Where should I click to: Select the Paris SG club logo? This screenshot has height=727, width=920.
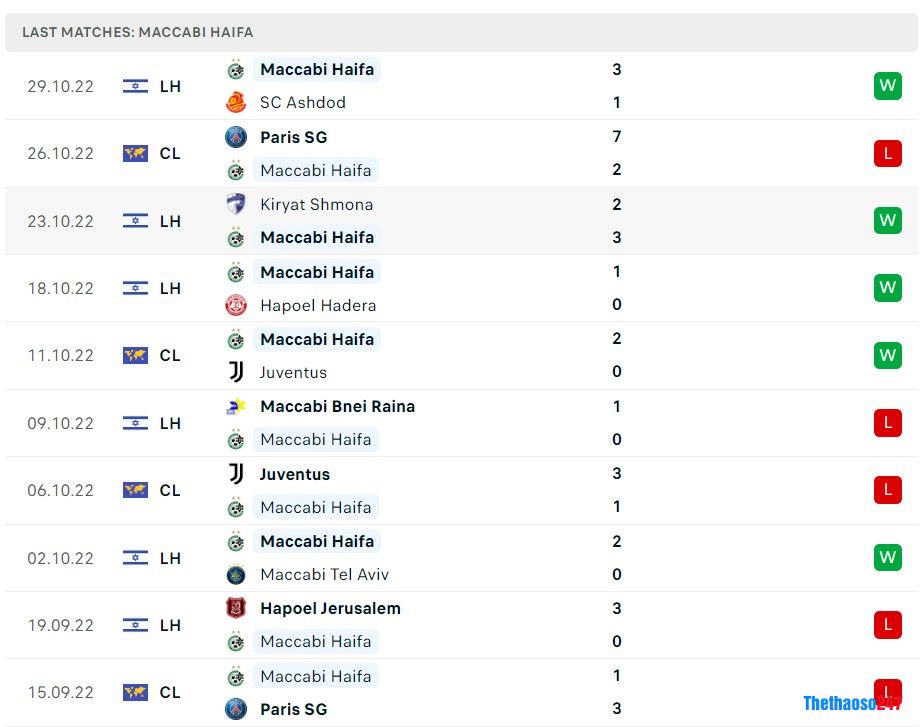tap(236, 137)
